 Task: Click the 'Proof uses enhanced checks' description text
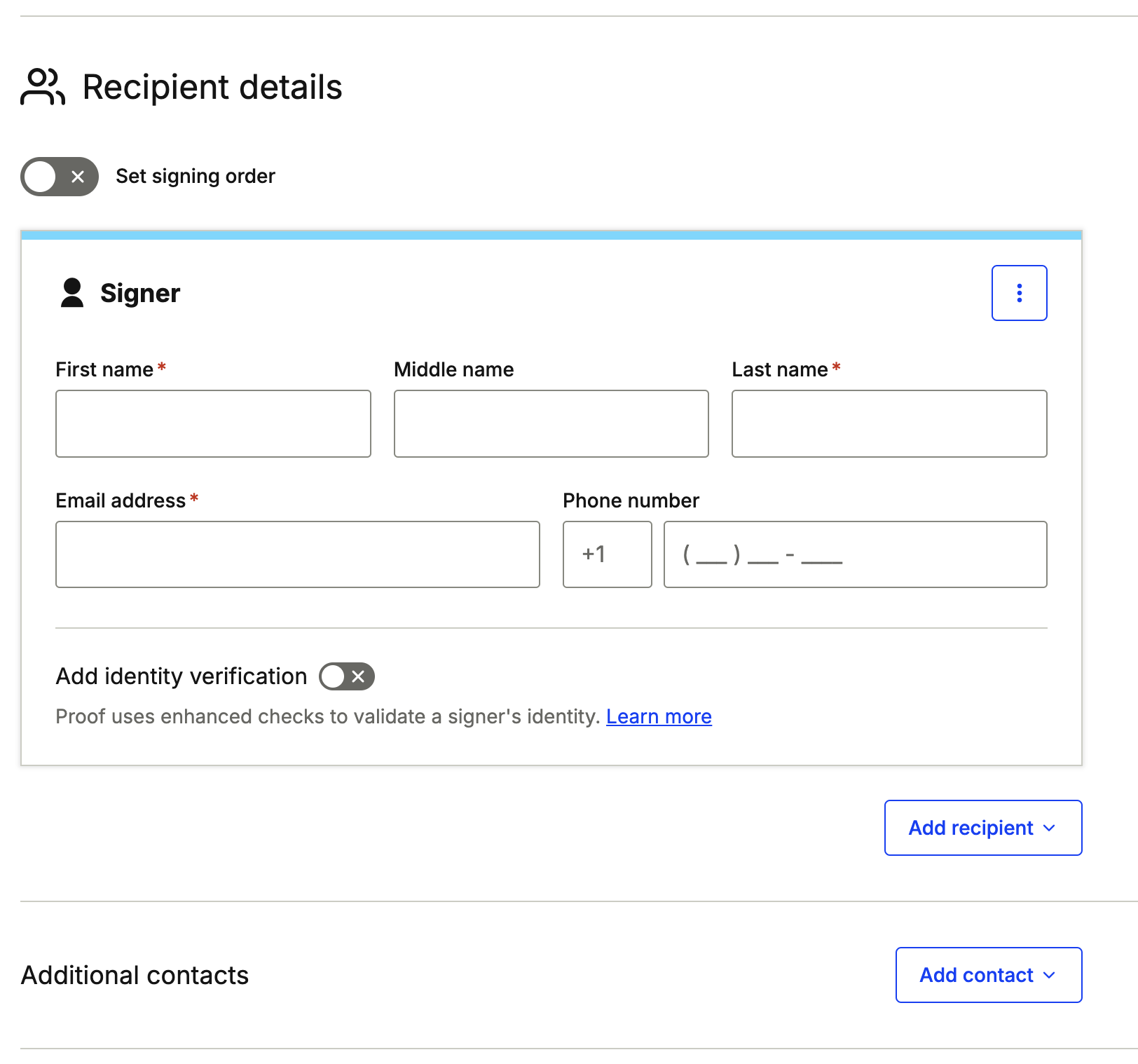coord(328,716)
